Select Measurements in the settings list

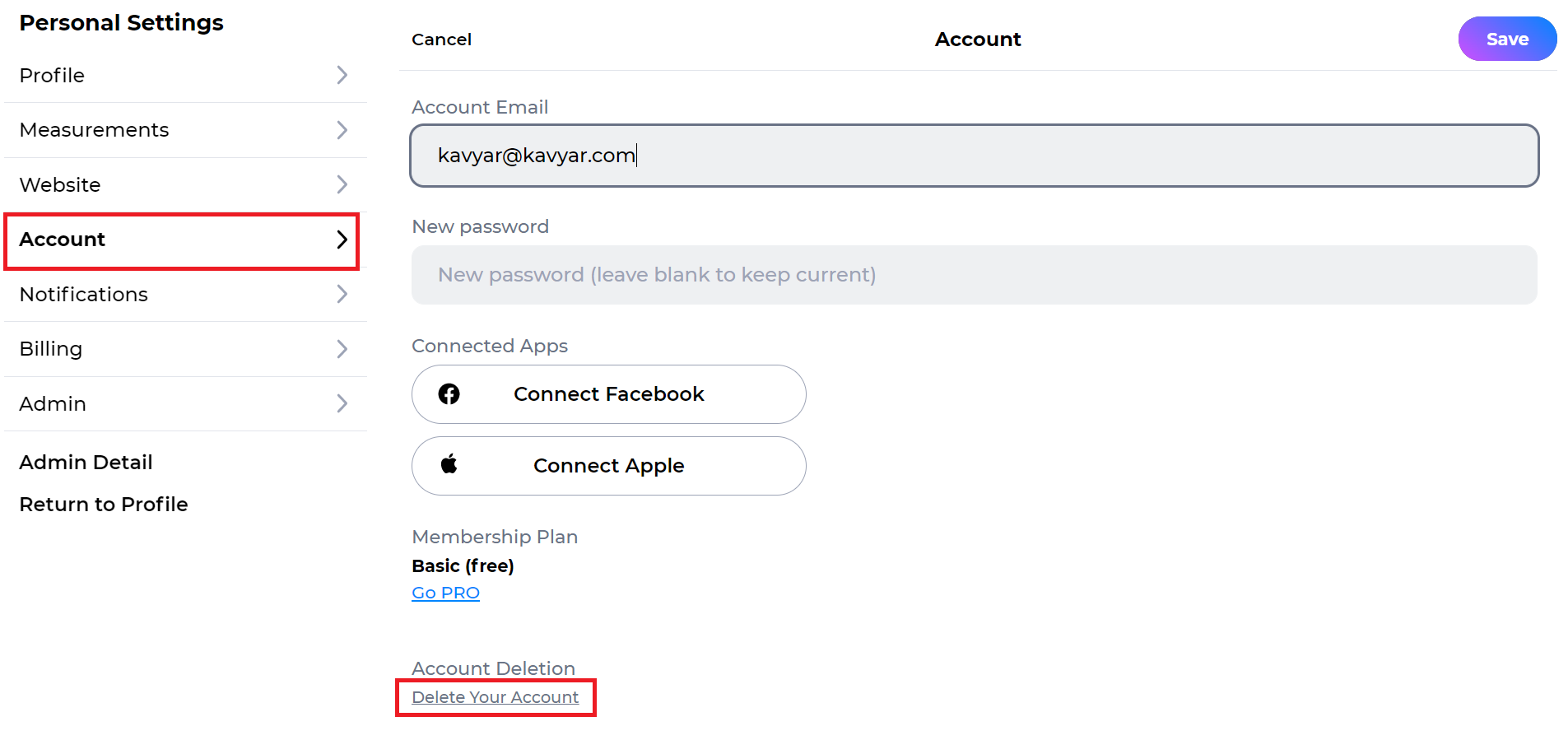click(185, 130)
